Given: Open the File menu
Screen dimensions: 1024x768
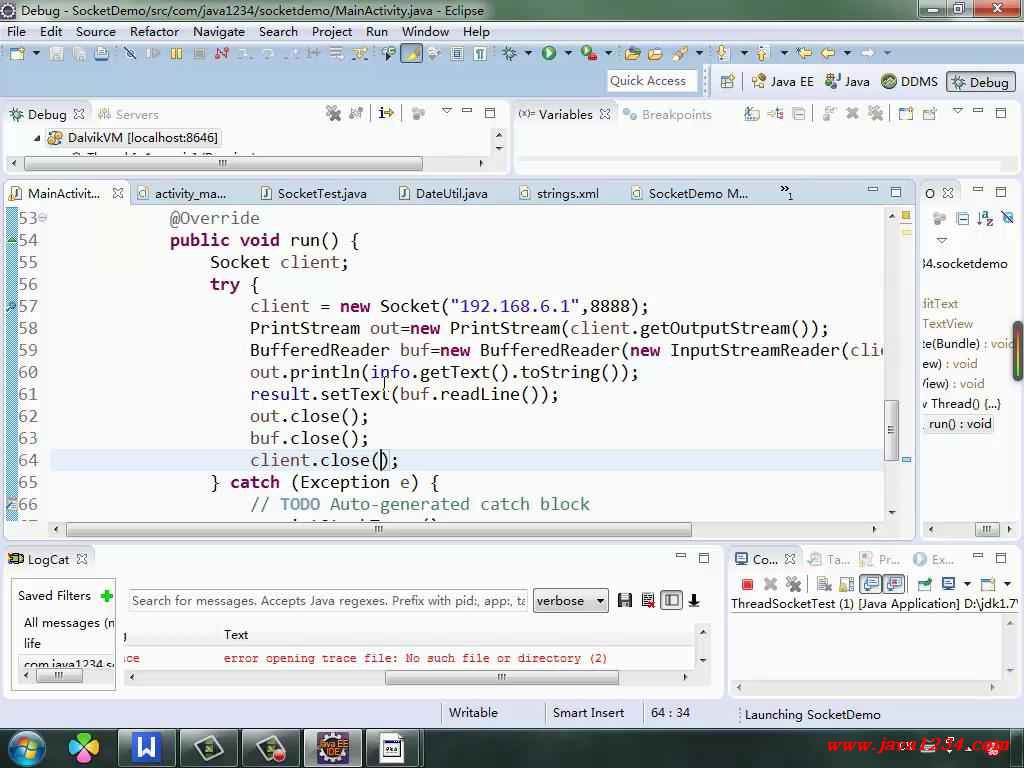Looking at the screenshot, I should tap(16, 31).
